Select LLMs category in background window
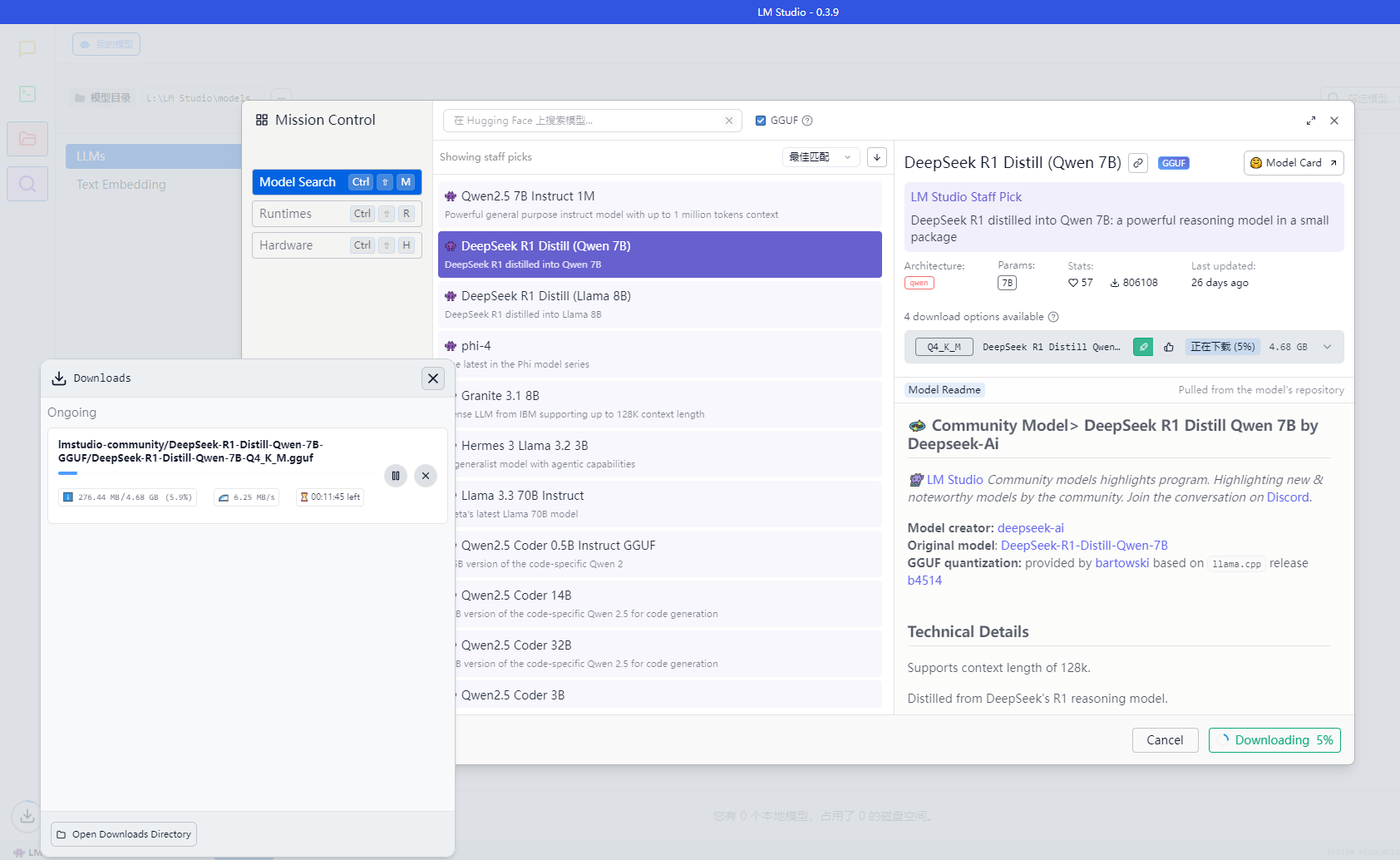This screenshot has width=1400, height=860. pyautogui.click(x=153, y=156)
